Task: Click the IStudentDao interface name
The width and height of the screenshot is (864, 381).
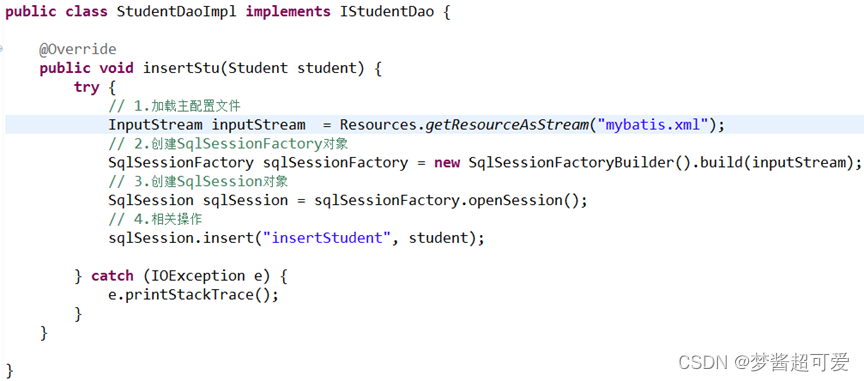Action: coord(387,12)
